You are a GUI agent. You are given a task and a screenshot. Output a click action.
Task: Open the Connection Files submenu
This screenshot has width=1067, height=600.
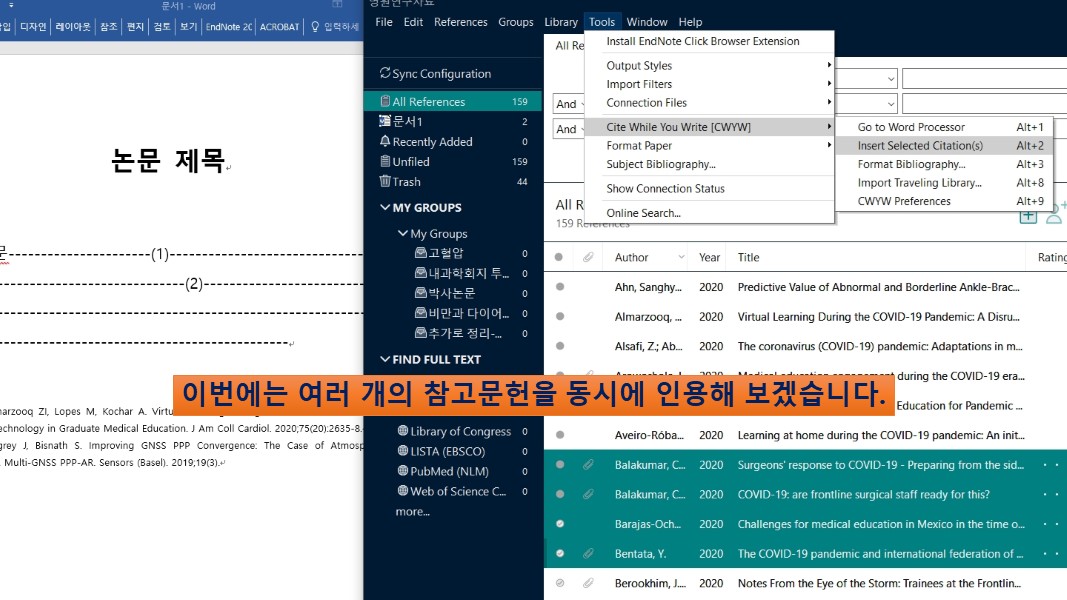(x=709, y=103)
